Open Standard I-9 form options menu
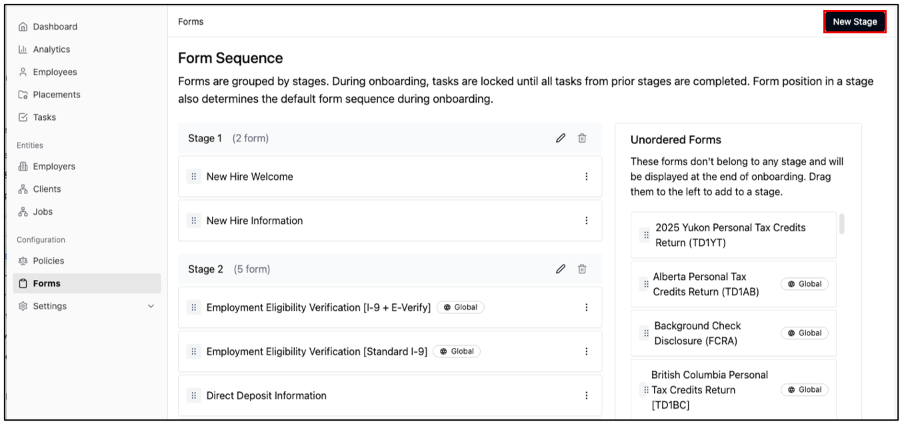This screenshot has width=904, height=426. 586,351
